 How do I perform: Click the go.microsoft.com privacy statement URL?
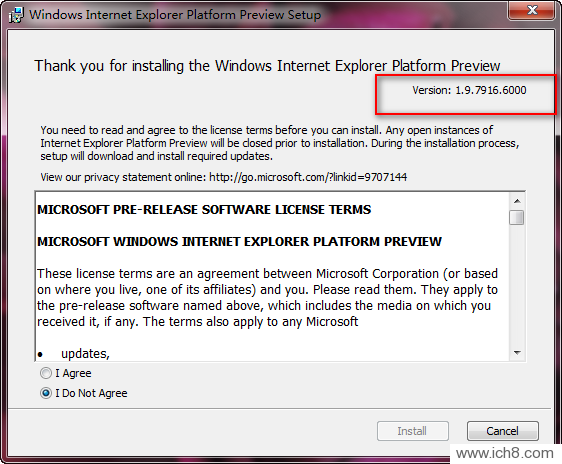308,177
